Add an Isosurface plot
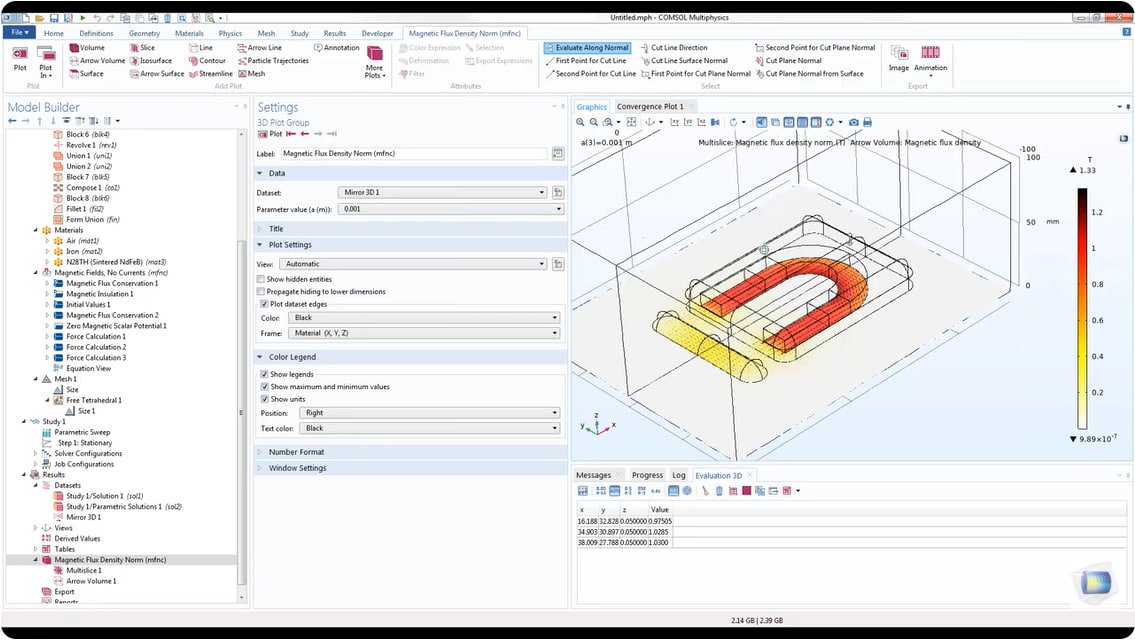This screenshot has height=641, width=1135. pyautogui.click(x=151, y=61)
